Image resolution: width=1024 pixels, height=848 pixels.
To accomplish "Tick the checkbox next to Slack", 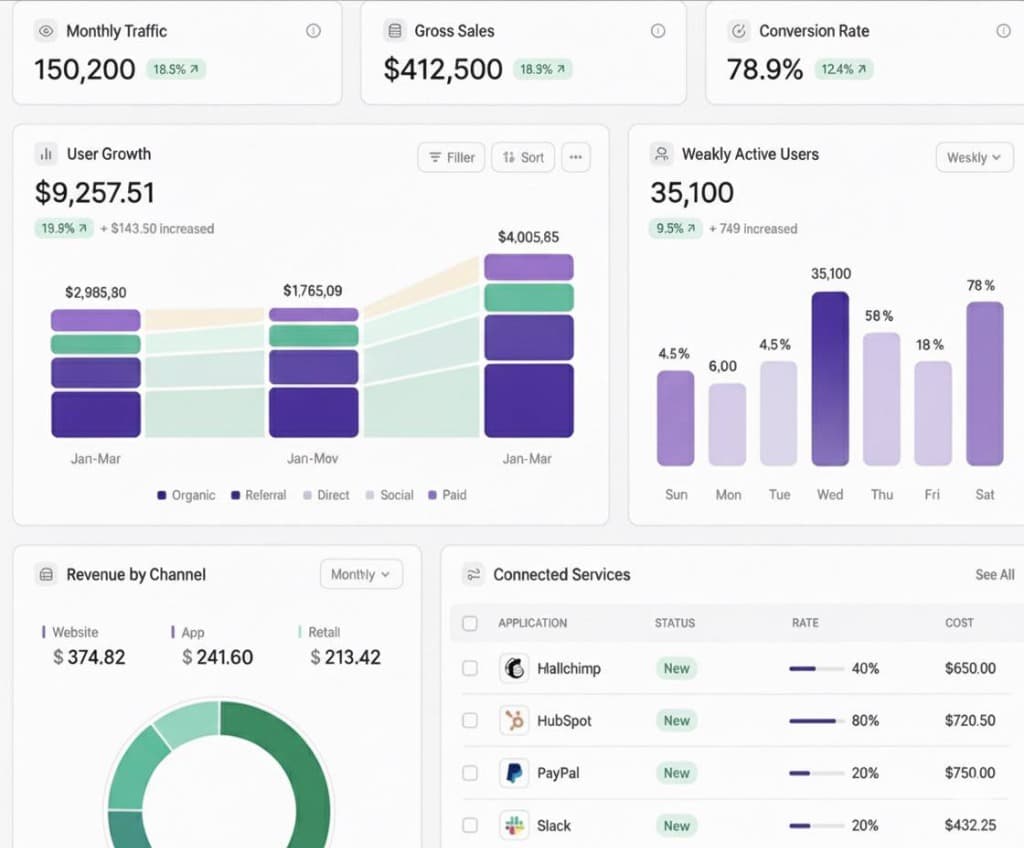I will coord(470,825).
